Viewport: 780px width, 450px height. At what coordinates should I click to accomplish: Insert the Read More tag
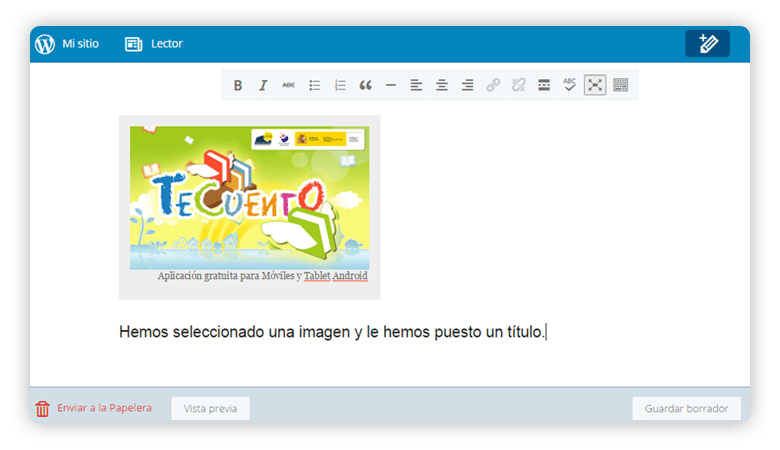pos(544,86)
